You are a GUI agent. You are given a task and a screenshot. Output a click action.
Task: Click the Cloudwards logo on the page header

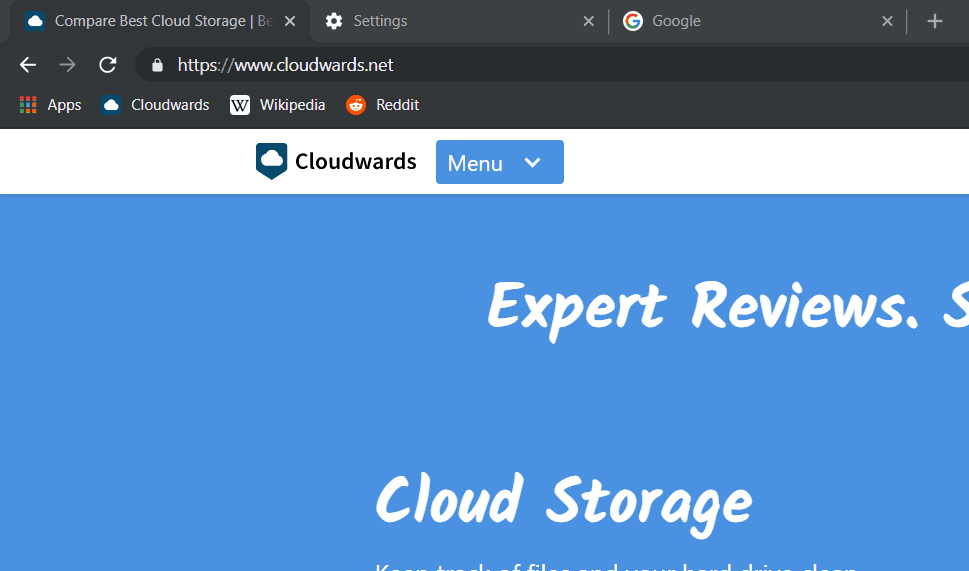tap(336, 161)
